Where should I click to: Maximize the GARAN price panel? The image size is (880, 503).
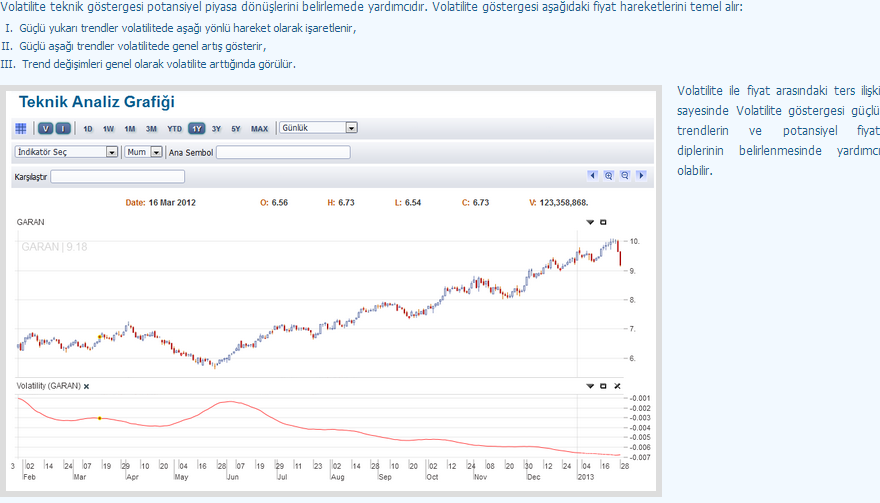[603, 222]
